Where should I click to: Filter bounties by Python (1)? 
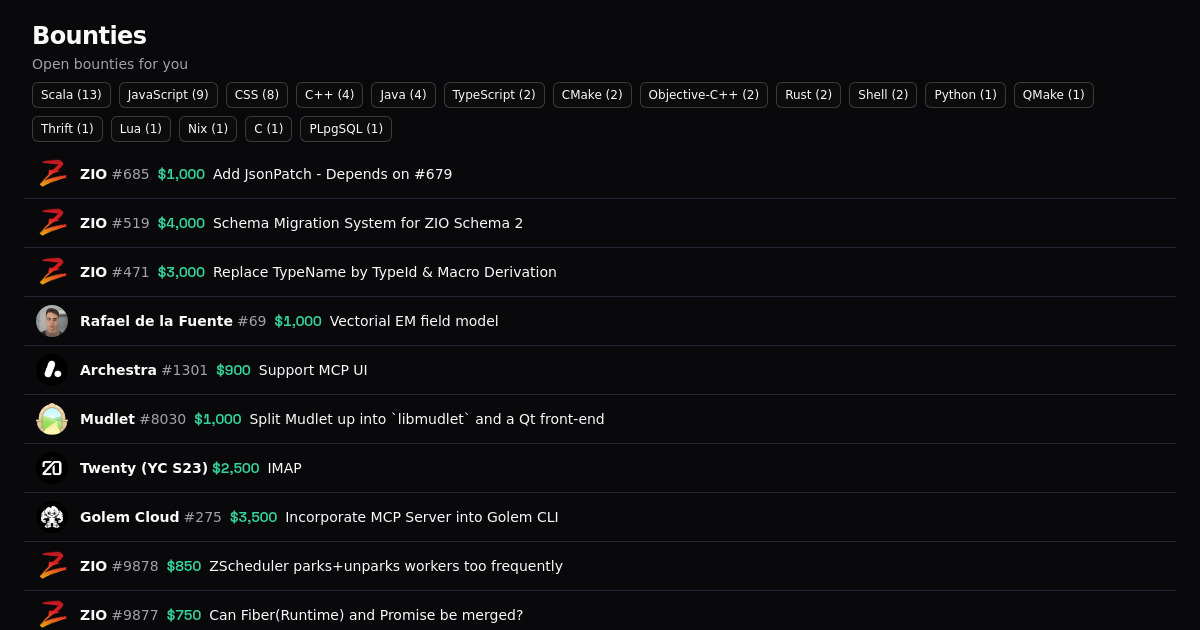(965, 95)
